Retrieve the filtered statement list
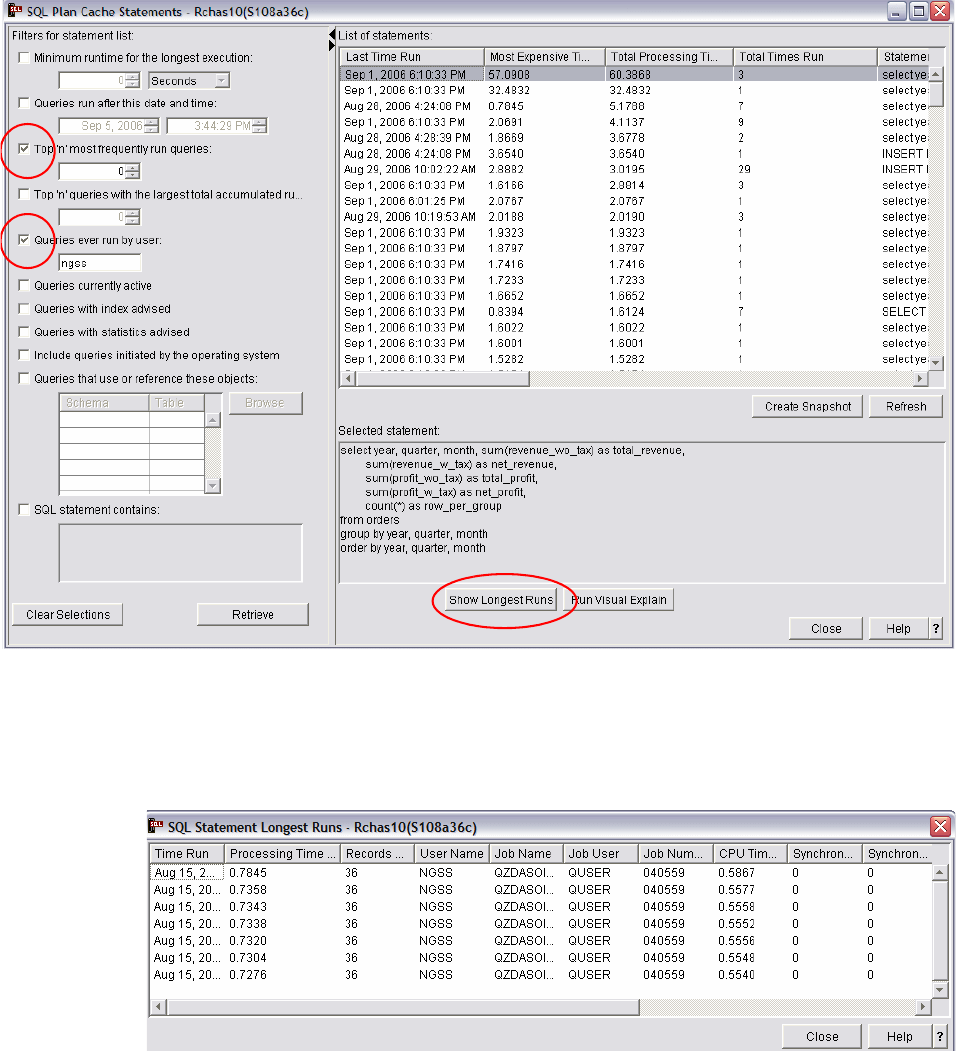The image size is (956, 1051). tap(252, 613)
